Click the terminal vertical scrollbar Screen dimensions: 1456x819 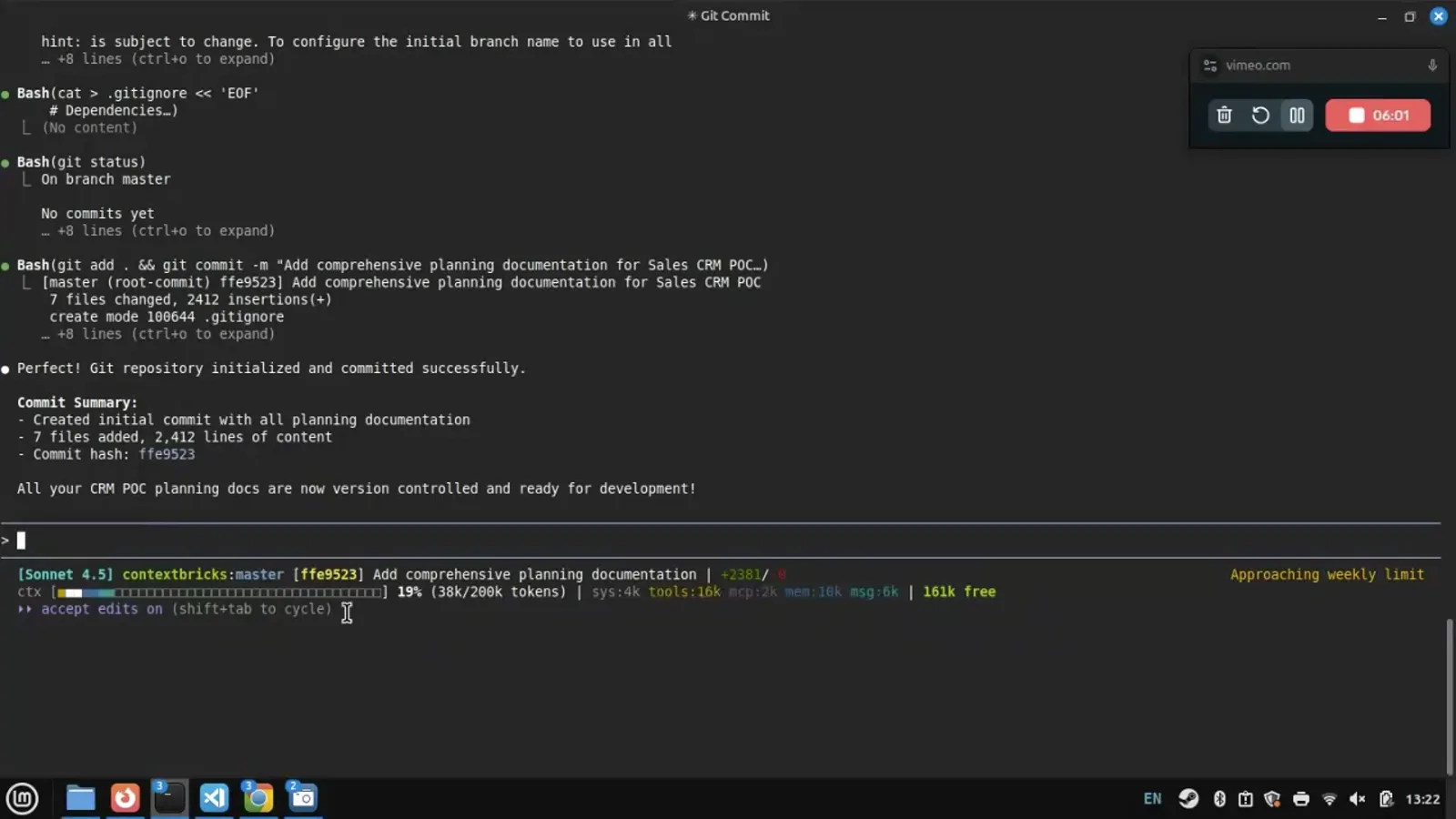(x=1449, y=696)
